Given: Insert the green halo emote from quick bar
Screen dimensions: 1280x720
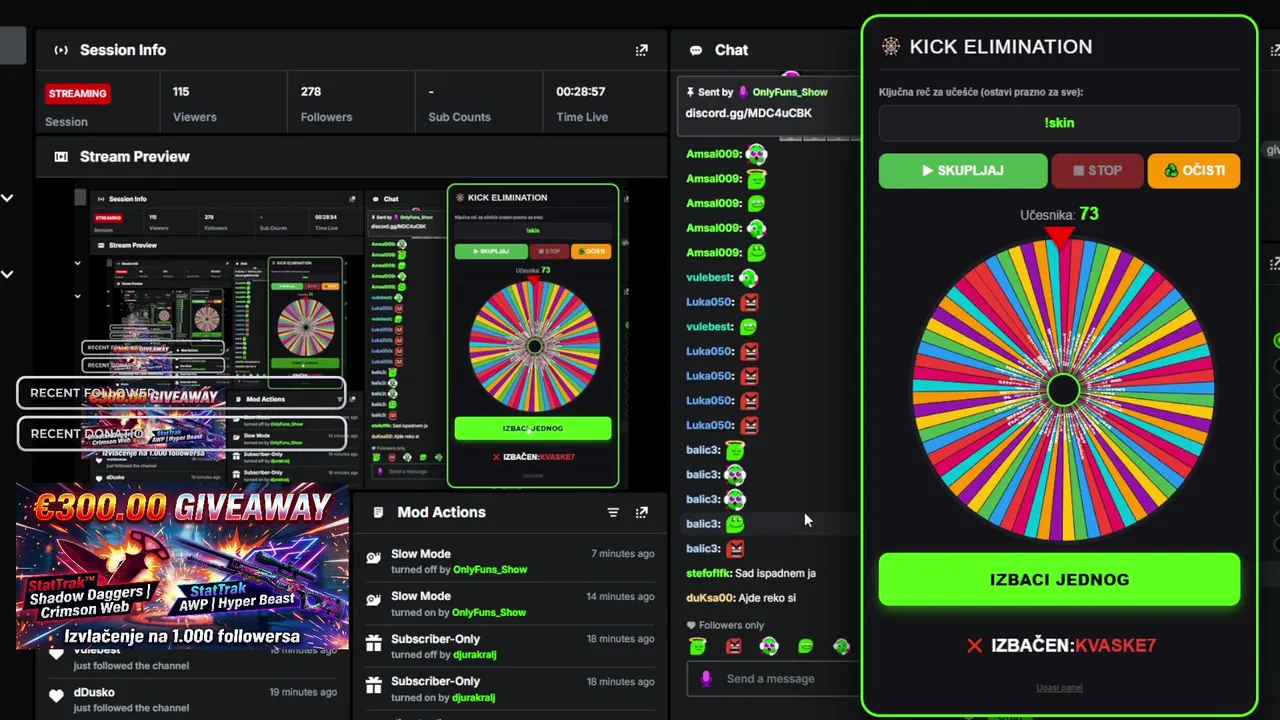Looking at the screenshot, I should (697, 646).
